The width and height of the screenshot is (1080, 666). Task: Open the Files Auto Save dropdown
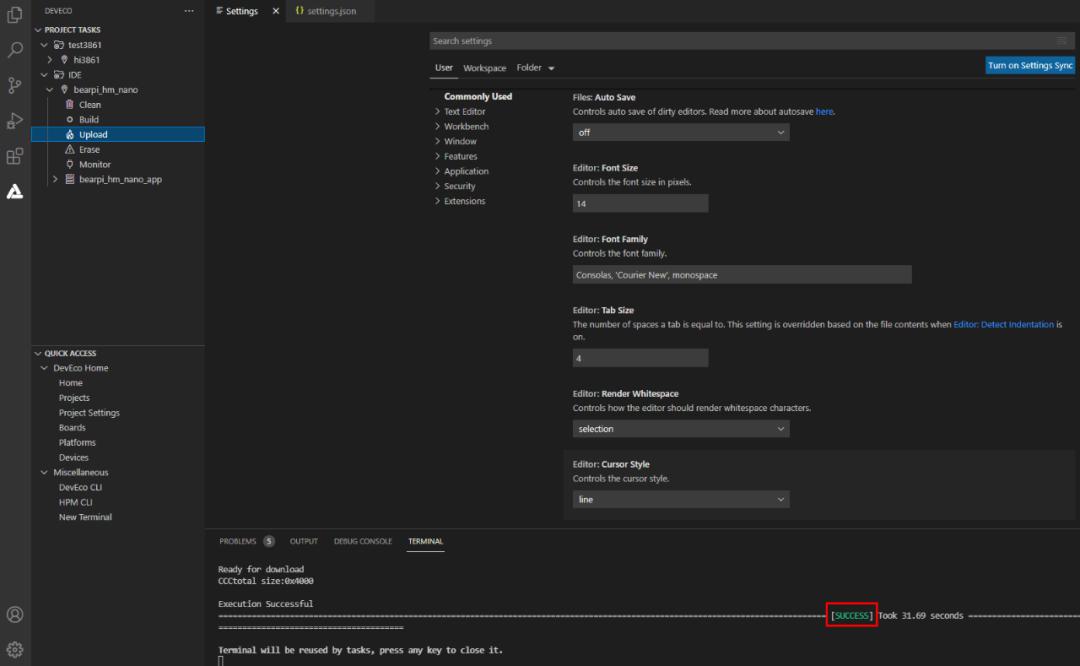(681, 132)
